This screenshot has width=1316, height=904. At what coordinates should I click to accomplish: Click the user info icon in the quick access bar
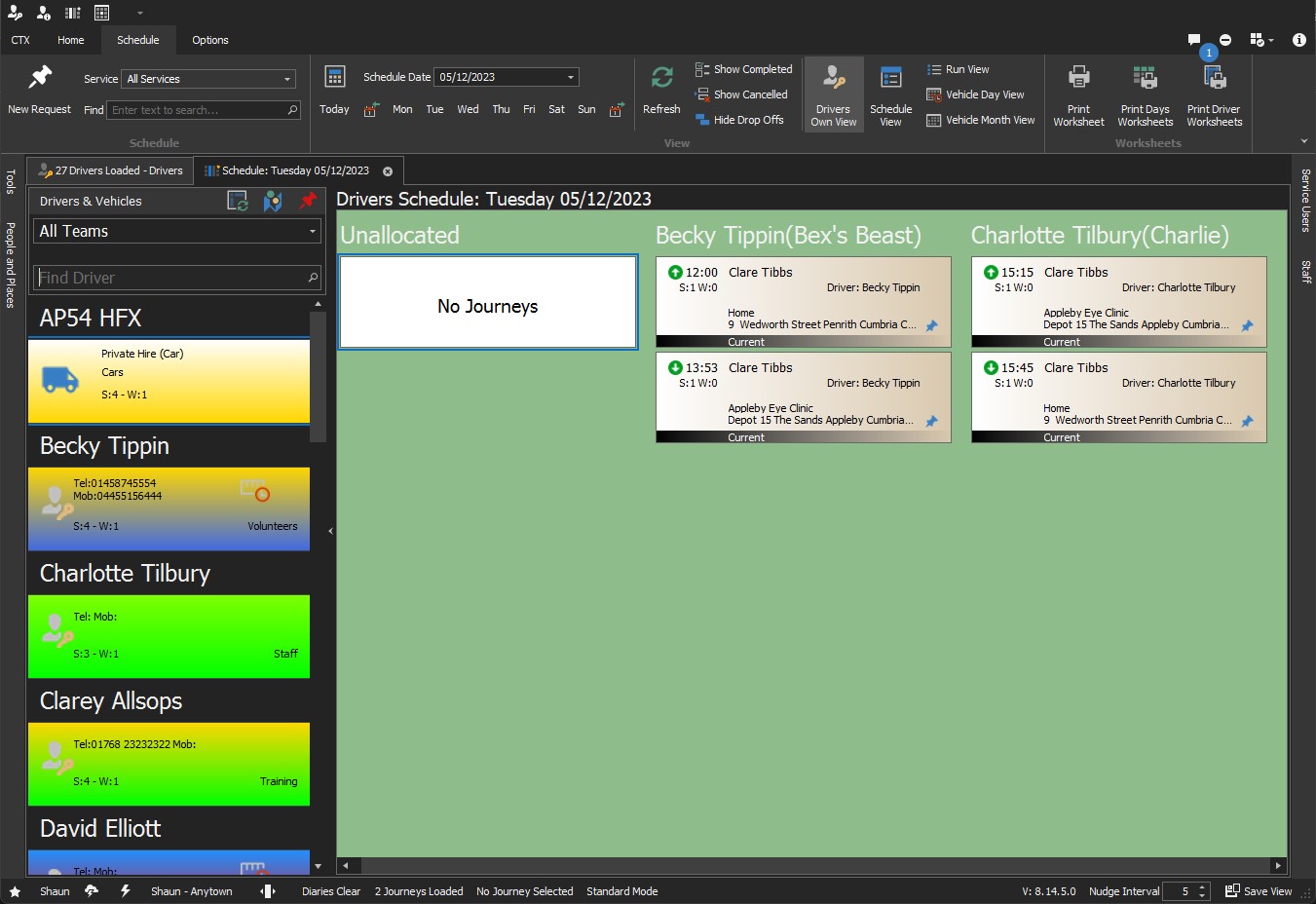click(x=44, y=13)
